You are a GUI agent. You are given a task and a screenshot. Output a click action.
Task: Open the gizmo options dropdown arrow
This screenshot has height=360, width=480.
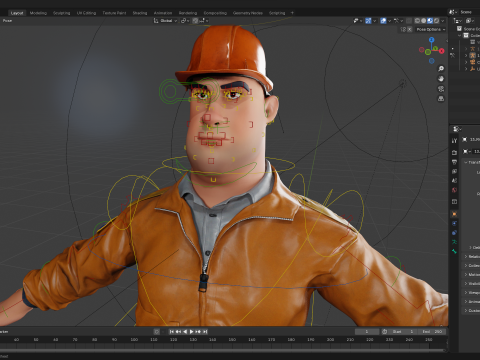(x=374, y=21)
